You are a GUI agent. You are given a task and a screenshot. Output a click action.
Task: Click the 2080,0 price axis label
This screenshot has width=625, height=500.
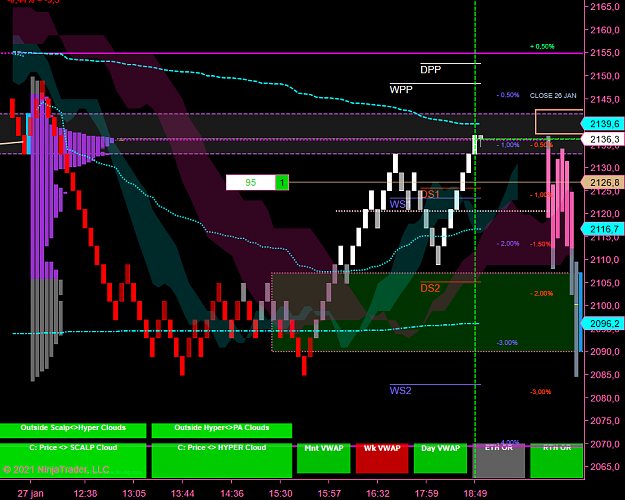click(605, 398)
